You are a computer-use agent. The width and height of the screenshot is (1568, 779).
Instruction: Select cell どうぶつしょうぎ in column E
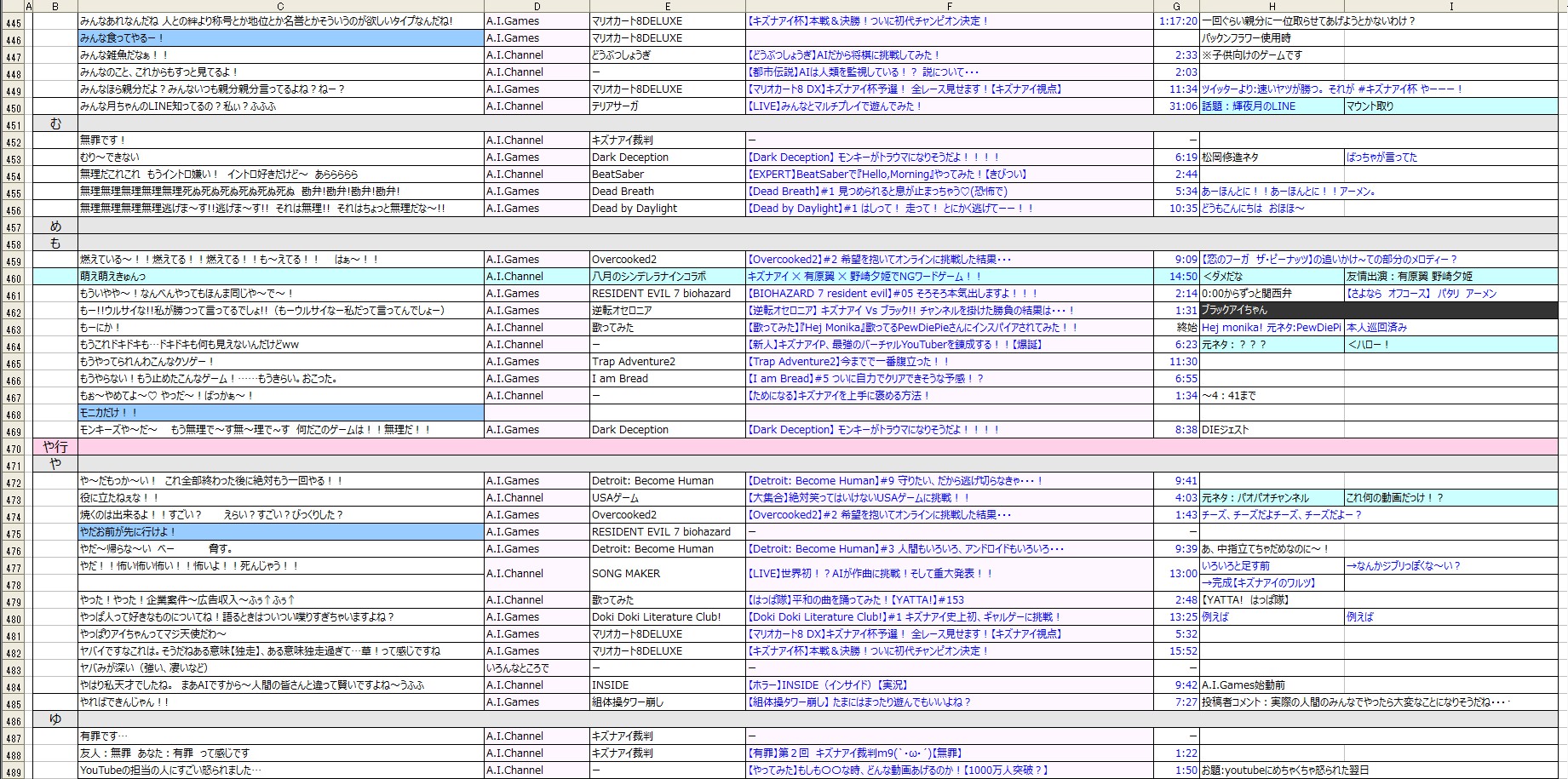(667, 55)
